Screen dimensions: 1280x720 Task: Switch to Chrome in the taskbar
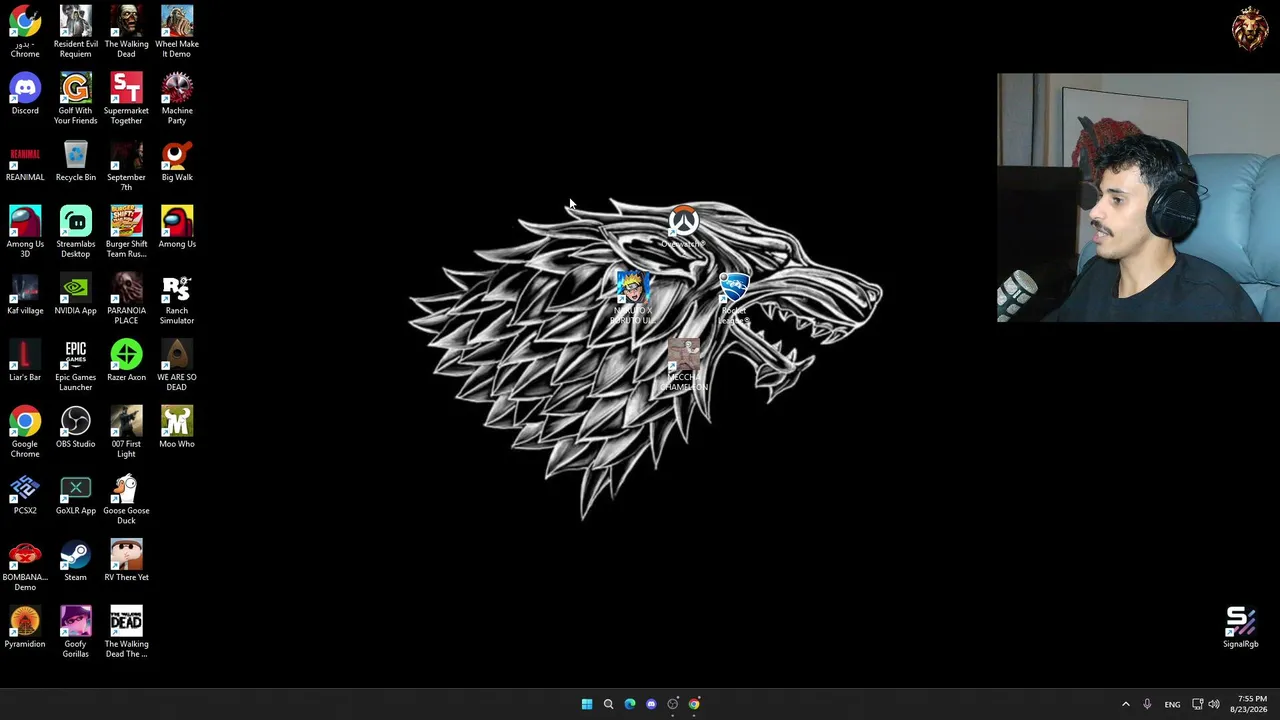pos(694,704)
